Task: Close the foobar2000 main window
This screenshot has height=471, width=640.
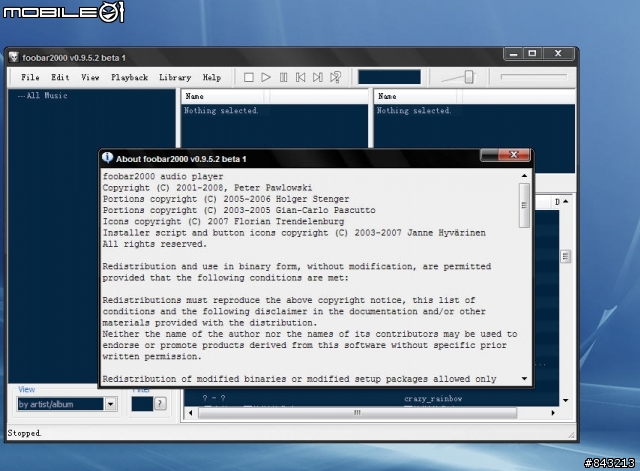Action: click(x=558, y=53)
